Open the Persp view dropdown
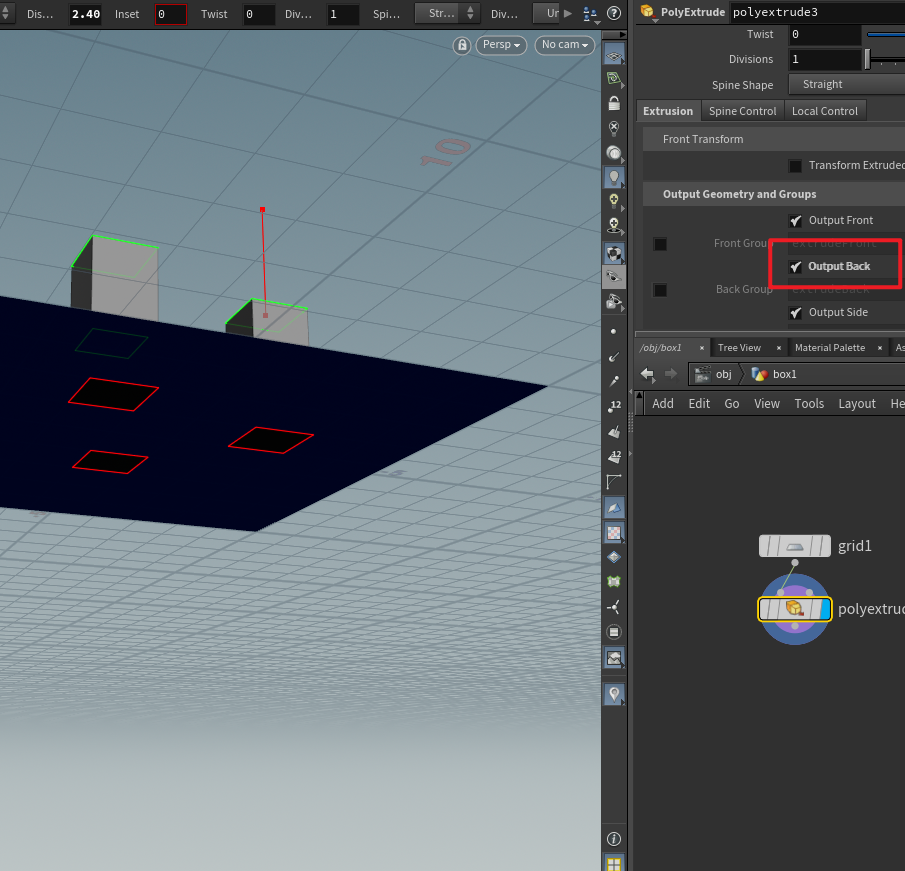Viewport: 905px width, 871px height. click(501, 45)
